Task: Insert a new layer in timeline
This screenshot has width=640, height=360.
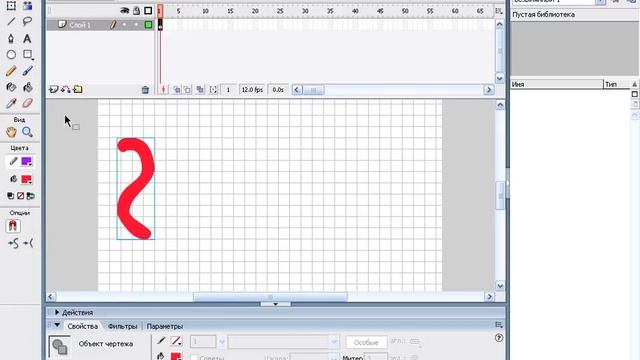Action: point(53,89)
